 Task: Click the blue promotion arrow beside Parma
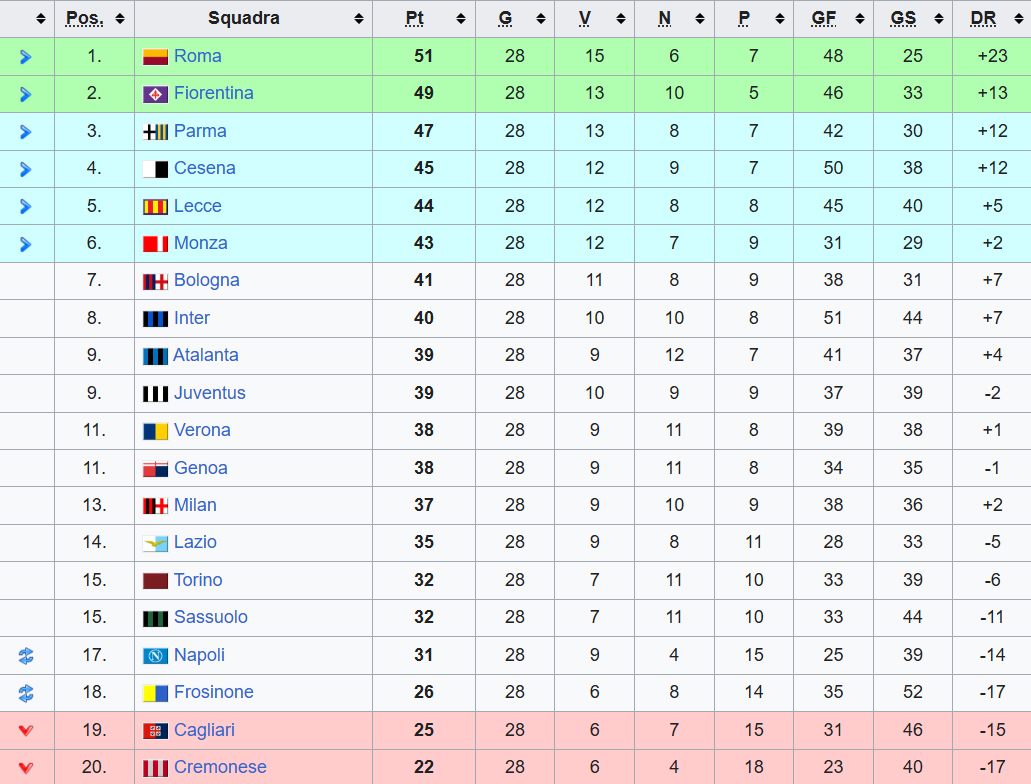pyautogui.click(x=26, y=132)
